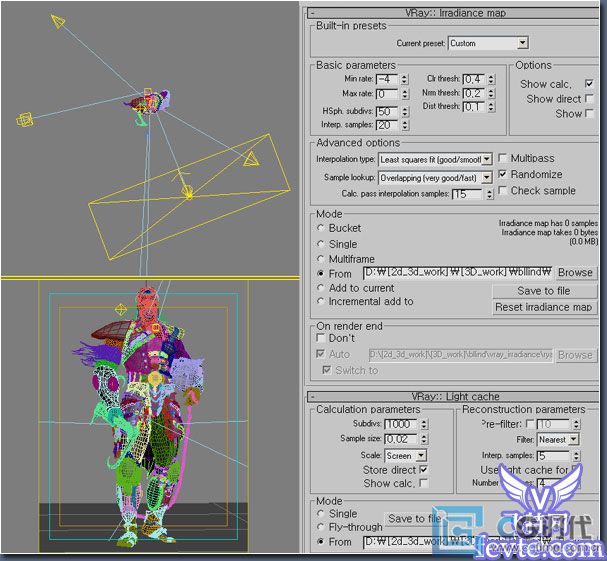607x561 pixels.
Task: Click the Nrm thresh value field
Action: [474, 94]
